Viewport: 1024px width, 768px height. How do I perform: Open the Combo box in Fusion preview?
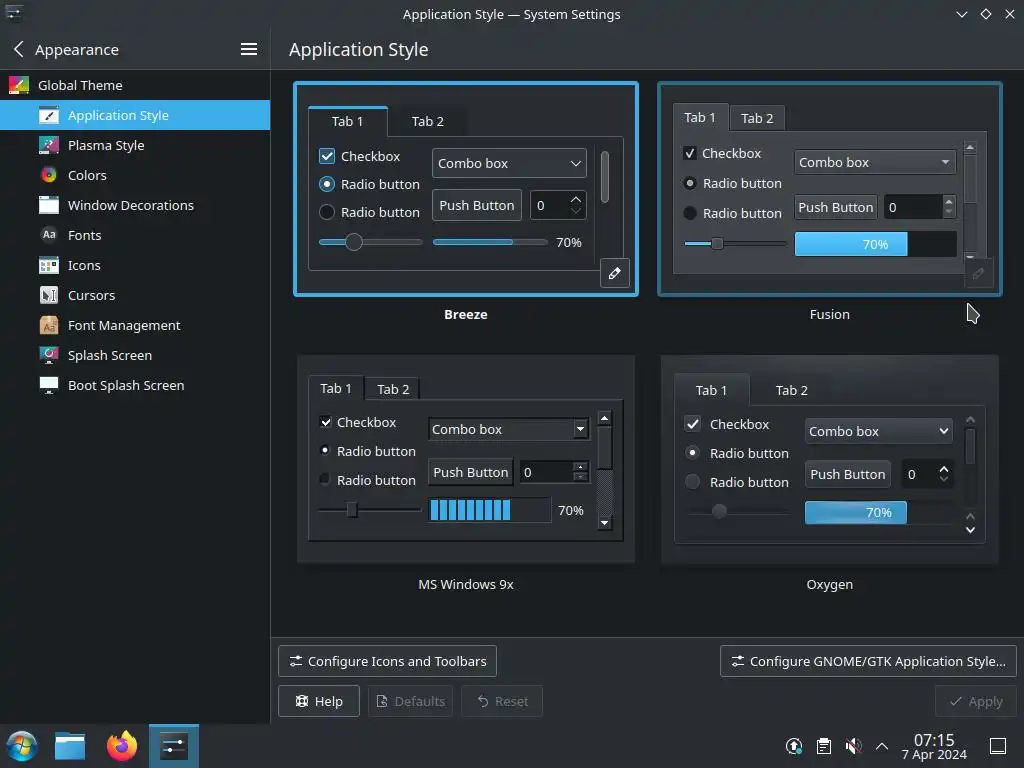coord(875,162)
